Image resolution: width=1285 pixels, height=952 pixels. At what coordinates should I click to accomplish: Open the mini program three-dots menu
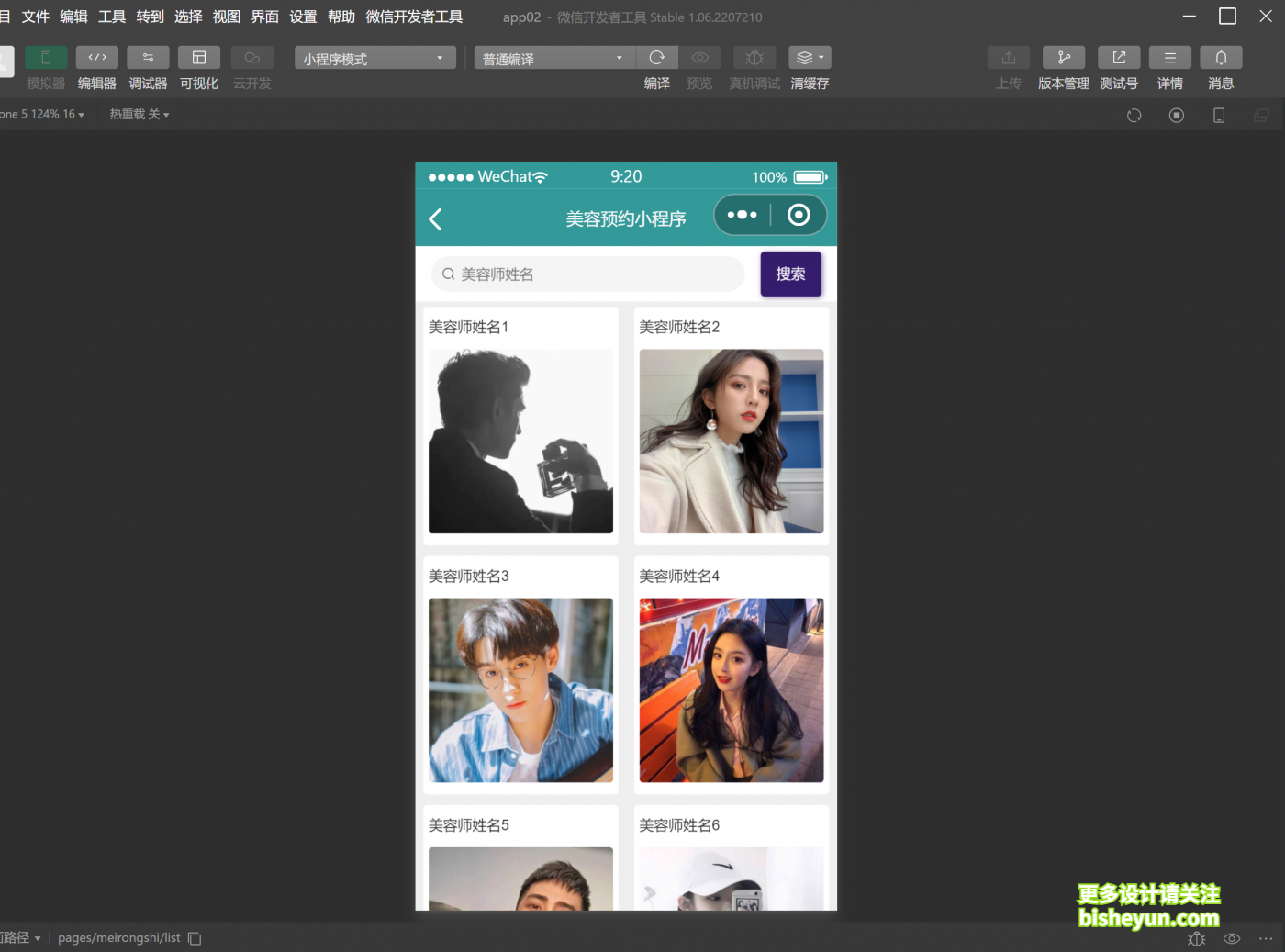(743, 215)
